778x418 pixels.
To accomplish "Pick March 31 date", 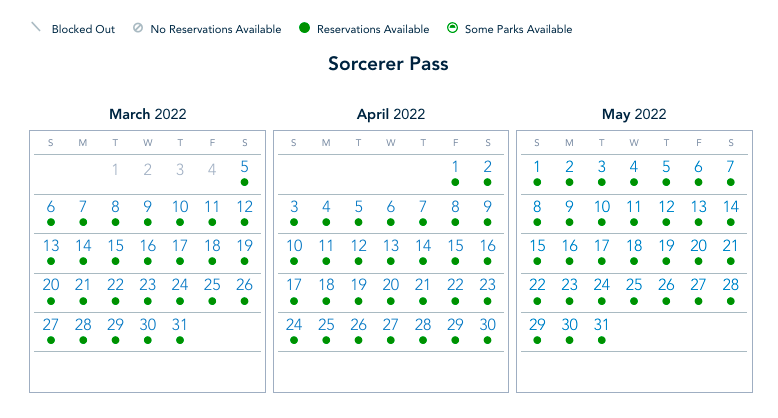I will tap(180, 324).
